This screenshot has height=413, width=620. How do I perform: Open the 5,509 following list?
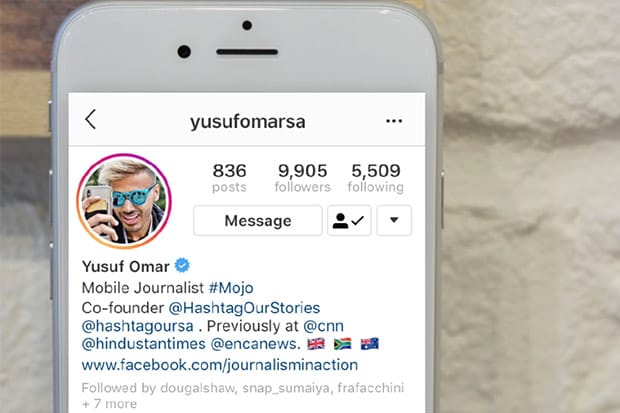(x=376, y=178)
